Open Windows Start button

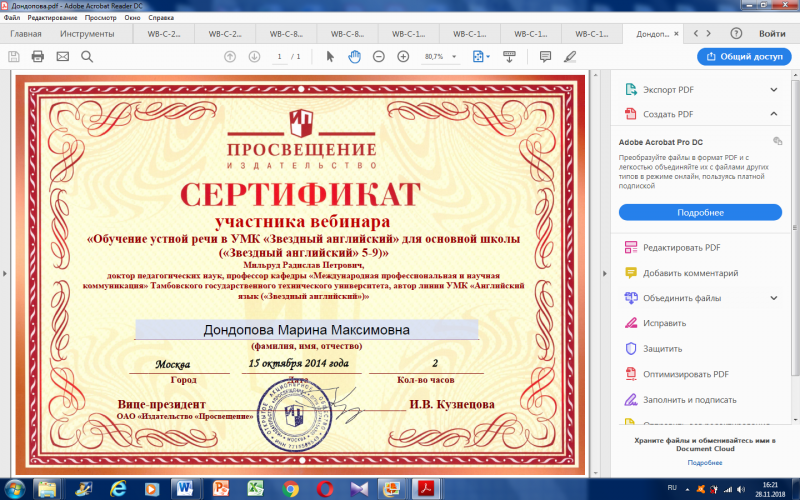pos(14,489)
